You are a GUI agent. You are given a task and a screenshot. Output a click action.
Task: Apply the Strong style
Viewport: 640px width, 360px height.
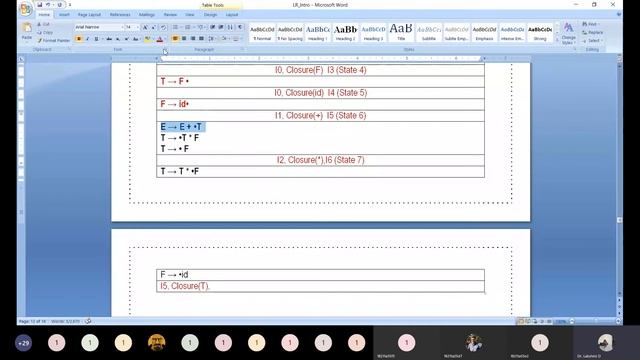click(540, 32)
